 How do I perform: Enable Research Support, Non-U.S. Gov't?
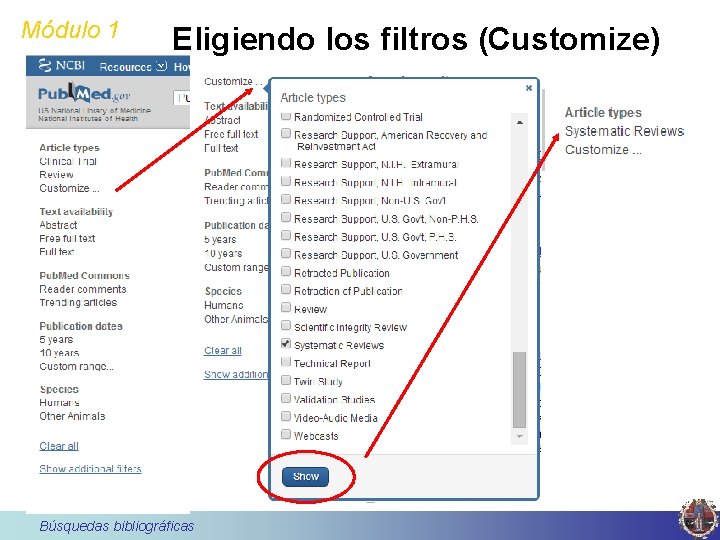click(286, 199)
